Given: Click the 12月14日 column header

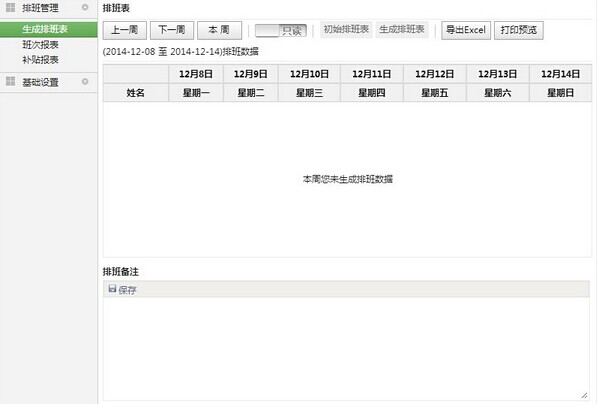Looking at the screenshot, I should click(x=560, y=74).
